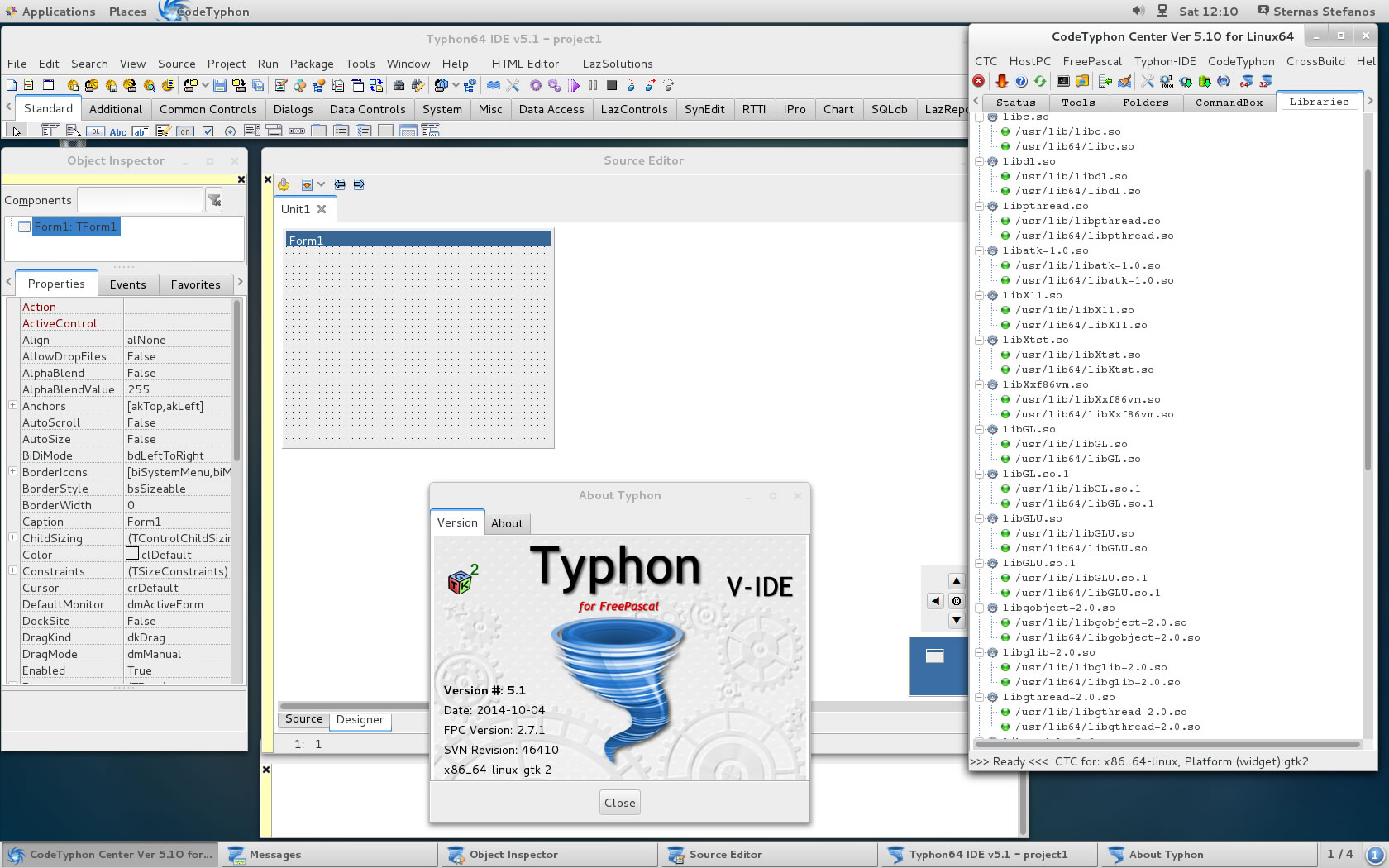The height and width of the screenshot is (868, 1389).
Task: Collapse the libpthread.so tree node
Action: coord(980,206)
